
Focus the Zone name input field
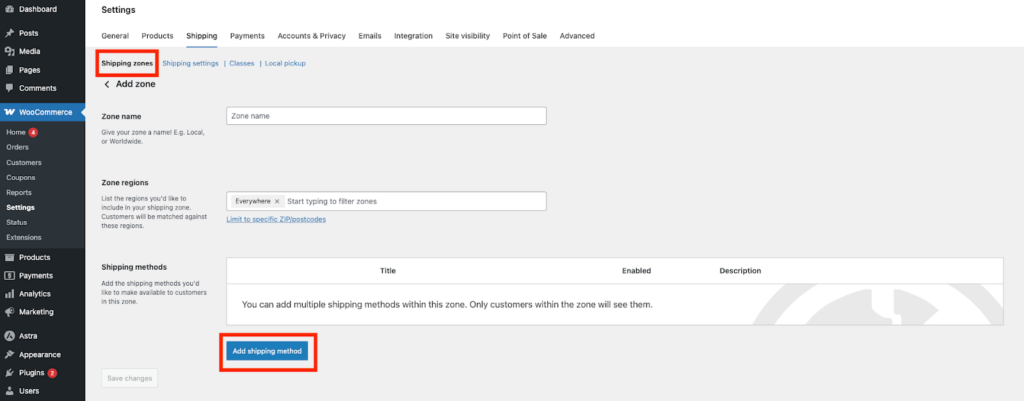(387, 116)
